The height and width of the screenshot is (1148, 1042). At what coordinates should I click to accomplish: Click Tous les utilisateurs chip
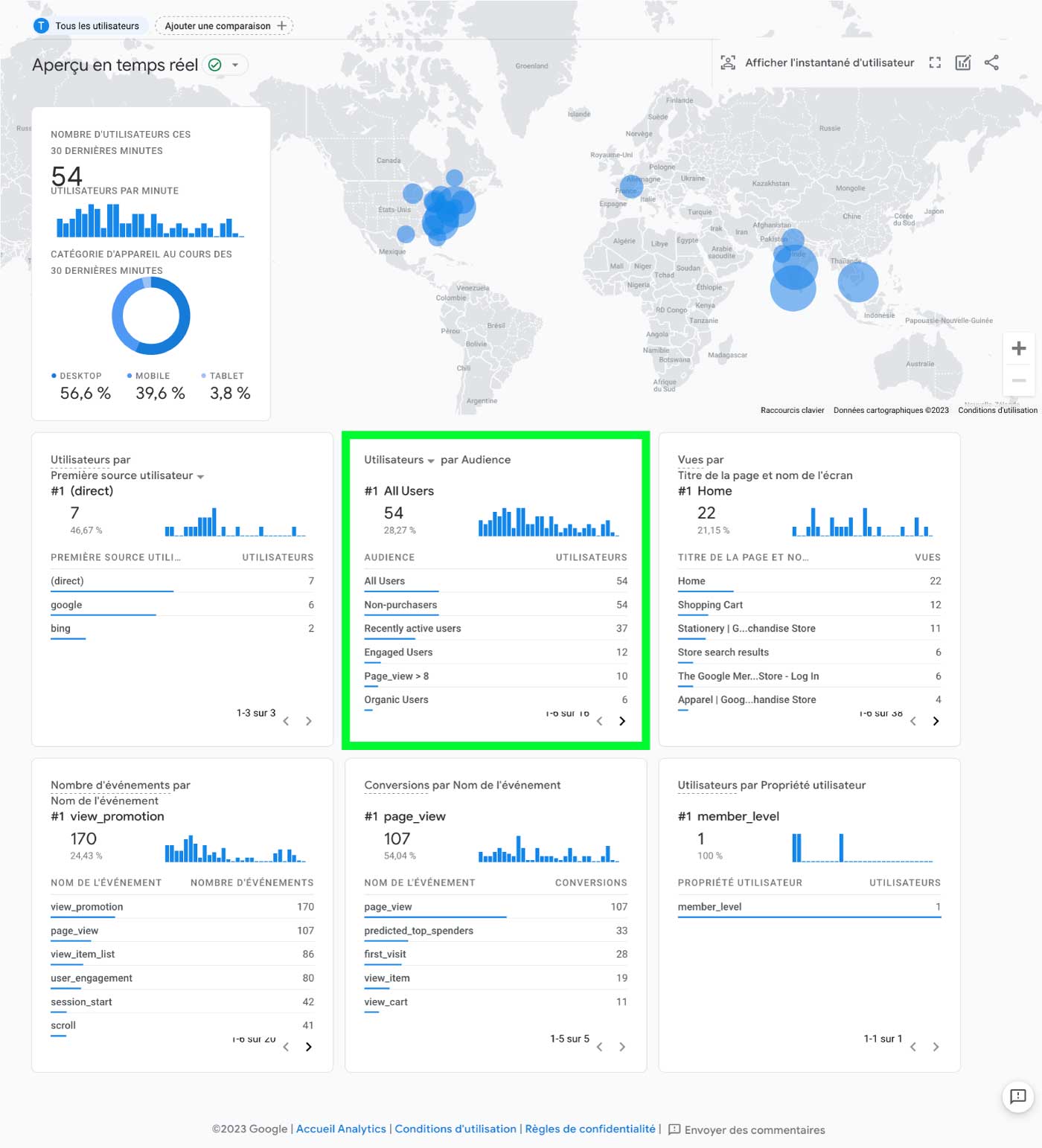click(89, 26)
